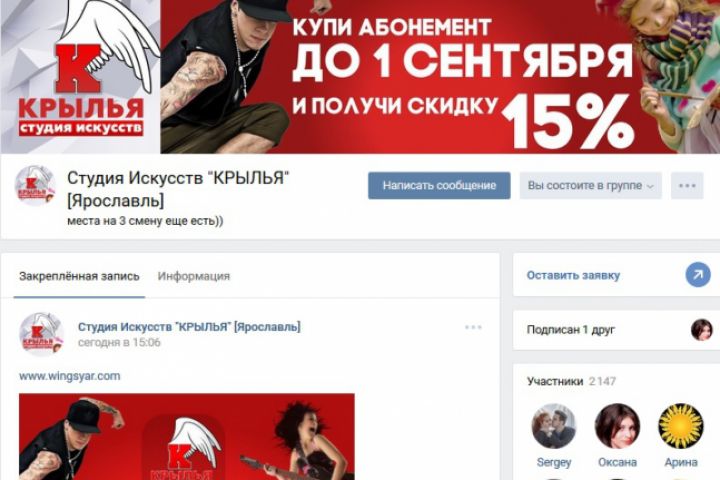This screenshot has height=480, width=720.
Task: Click the 15% discount cover banner
Action: point(360,77)
